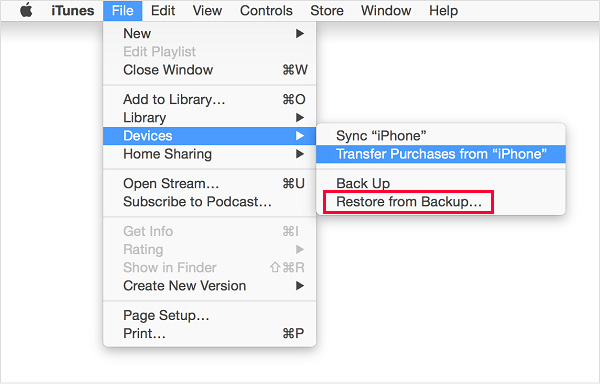Image resolution: width=601 pixels, height=384 pixels.
Task: Expand the New submenu arrow
Action: pyautogui.click(x=300, y=34)
